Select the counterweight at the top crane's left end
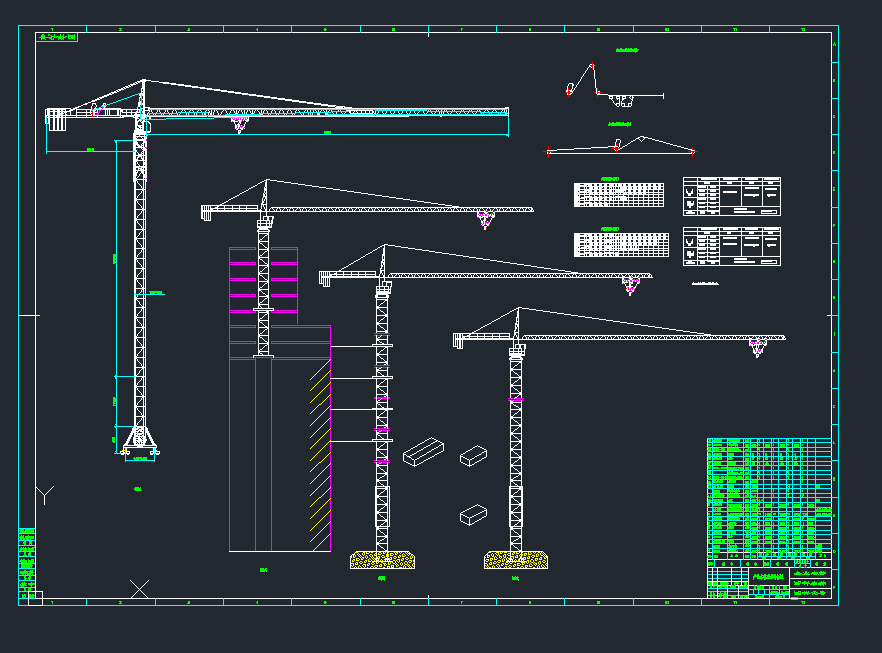This screenshot has width=882, height=653. [x=55, y=117]
